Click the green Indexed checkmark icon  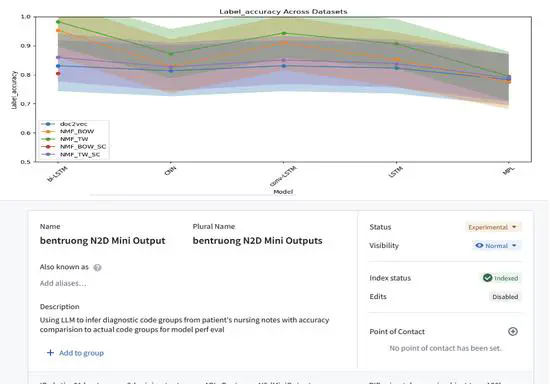tap(487, 278)
